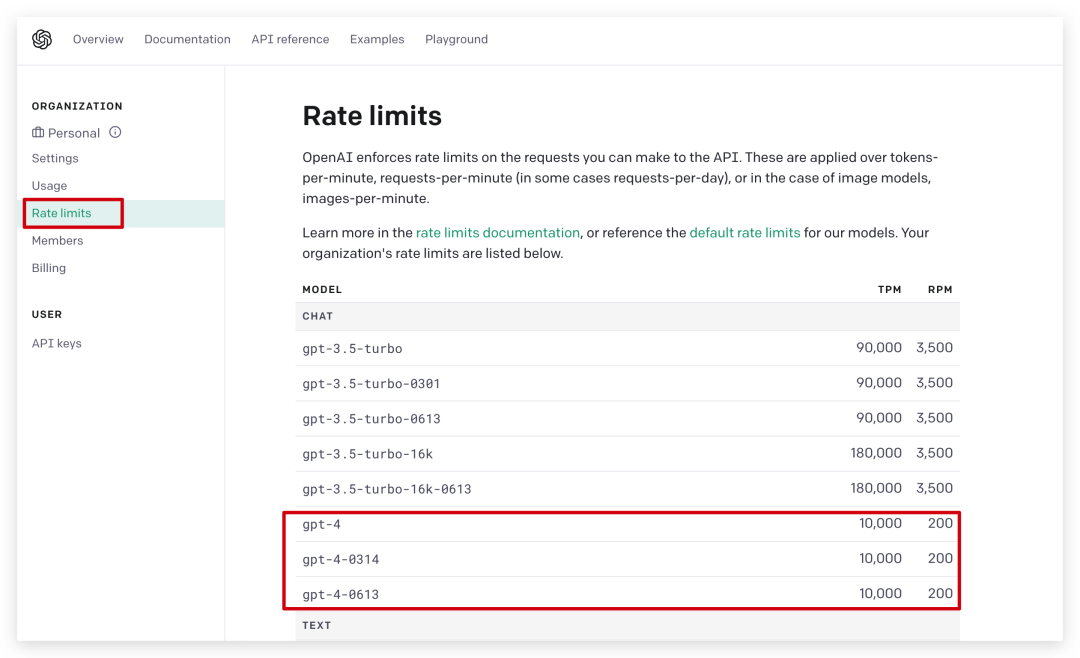The width and height of the screenshot is (1080, 658).
Task: Click the 3,500 RPM value for gpt-3.5-turbo-0301
Action: (935, 382)
